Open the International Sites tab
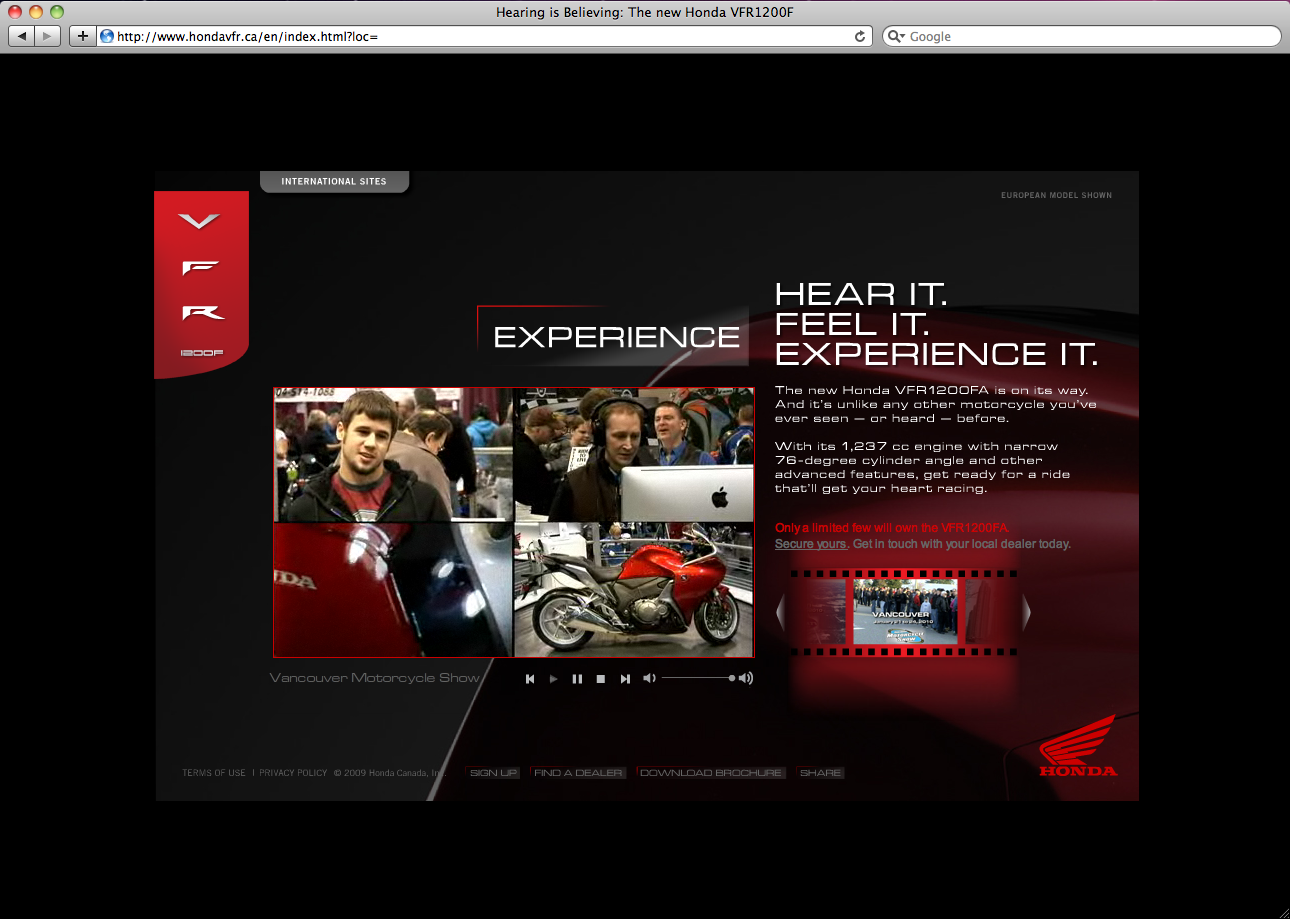Image resolution: width=1290 pixels, height=919 pixels. 334,182
